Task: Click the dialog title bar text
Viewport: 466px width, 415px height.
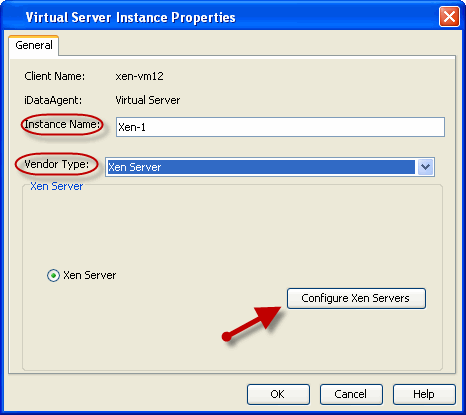Action: (x=131, y=17)
